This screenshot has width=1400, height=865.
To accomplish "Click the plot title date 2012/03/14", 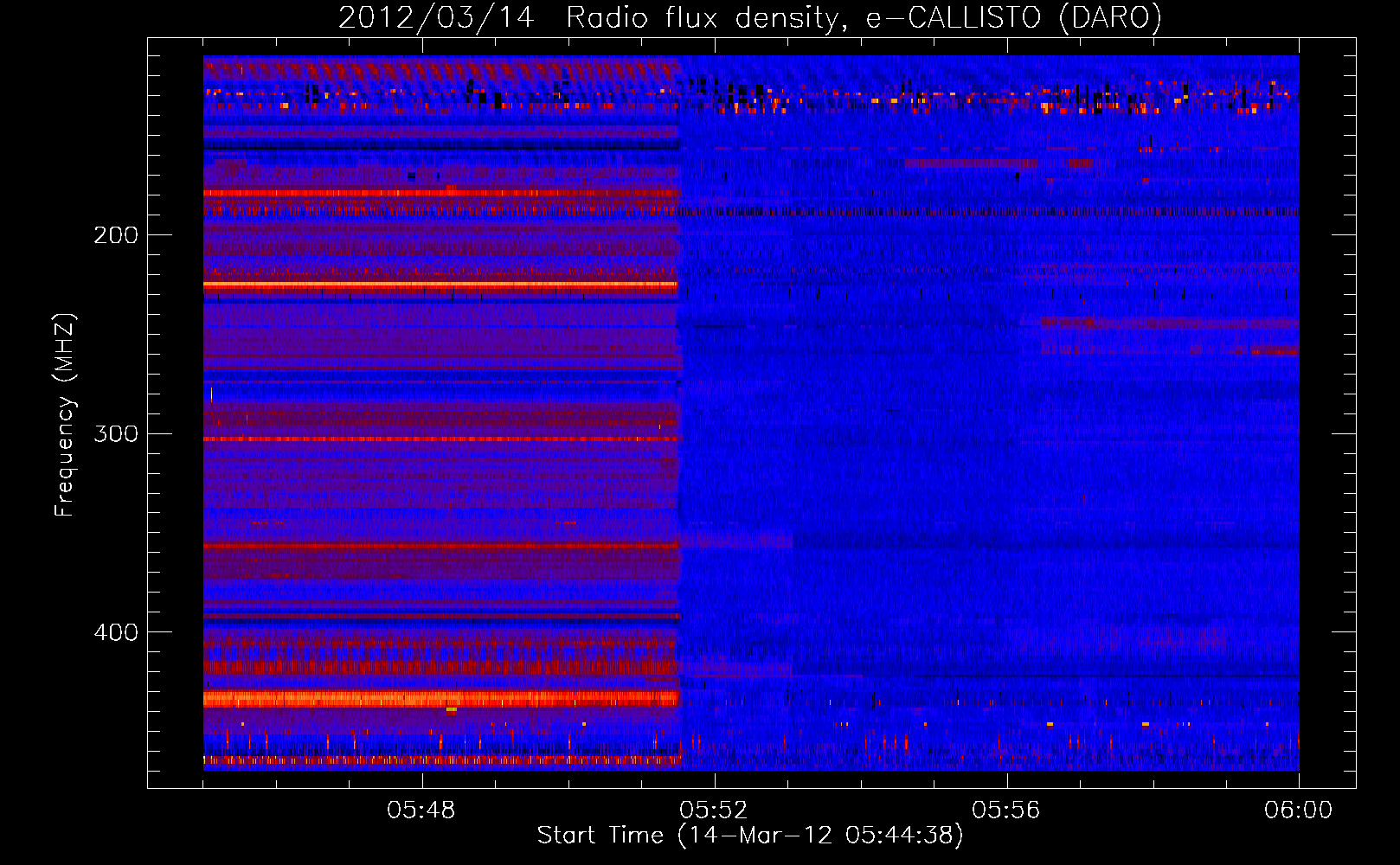I will coord(436,18).
